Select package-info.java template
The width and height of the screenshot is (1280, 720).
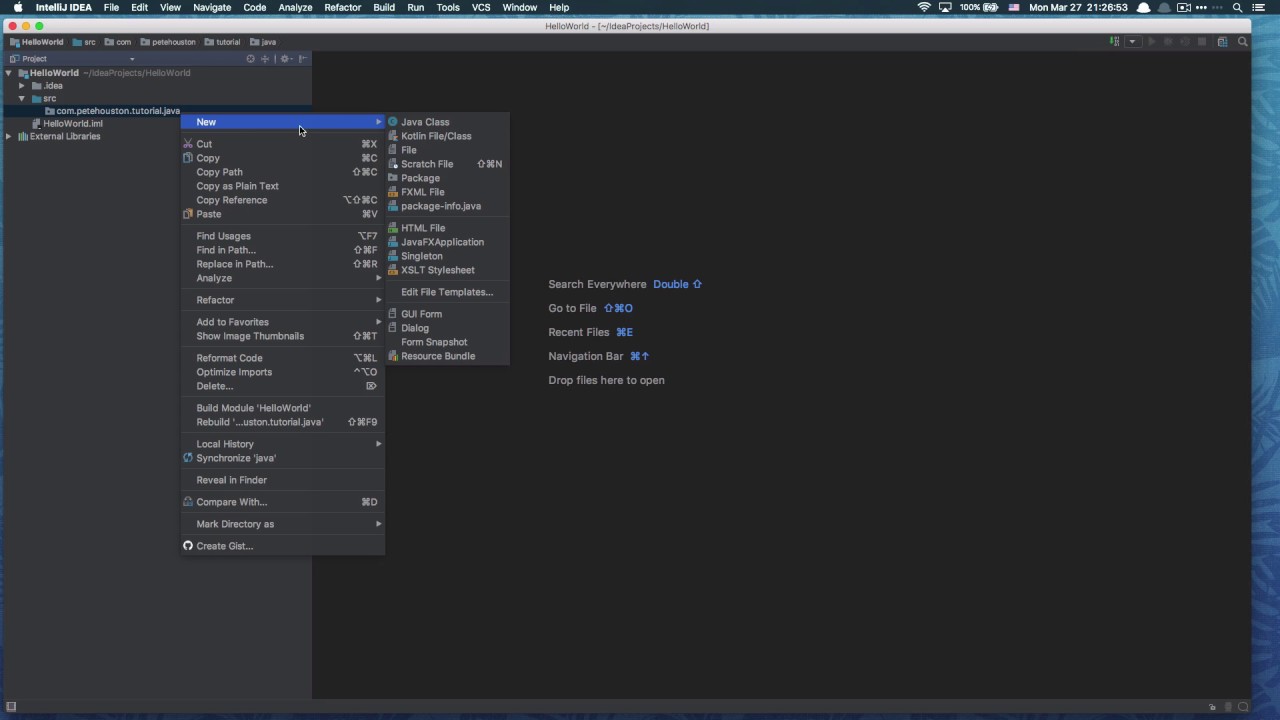coord(447,206)
